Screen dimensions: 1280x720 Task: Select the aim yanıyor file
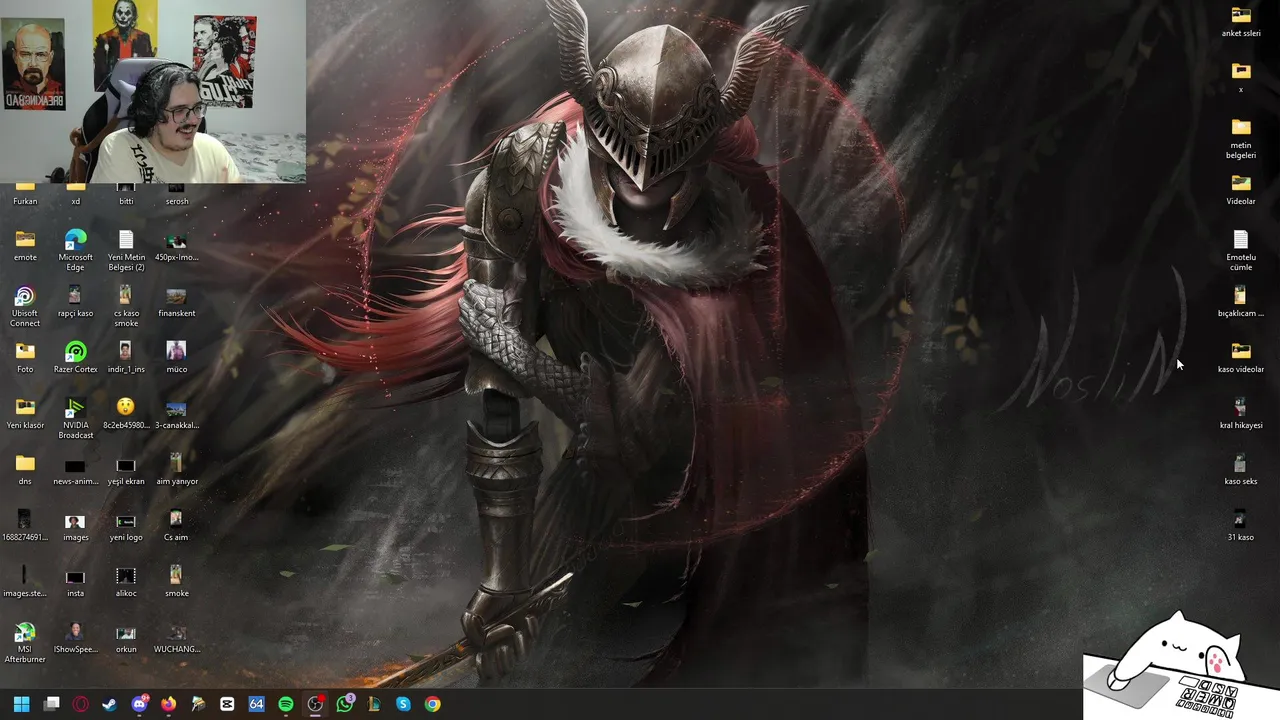pos(176,470)
